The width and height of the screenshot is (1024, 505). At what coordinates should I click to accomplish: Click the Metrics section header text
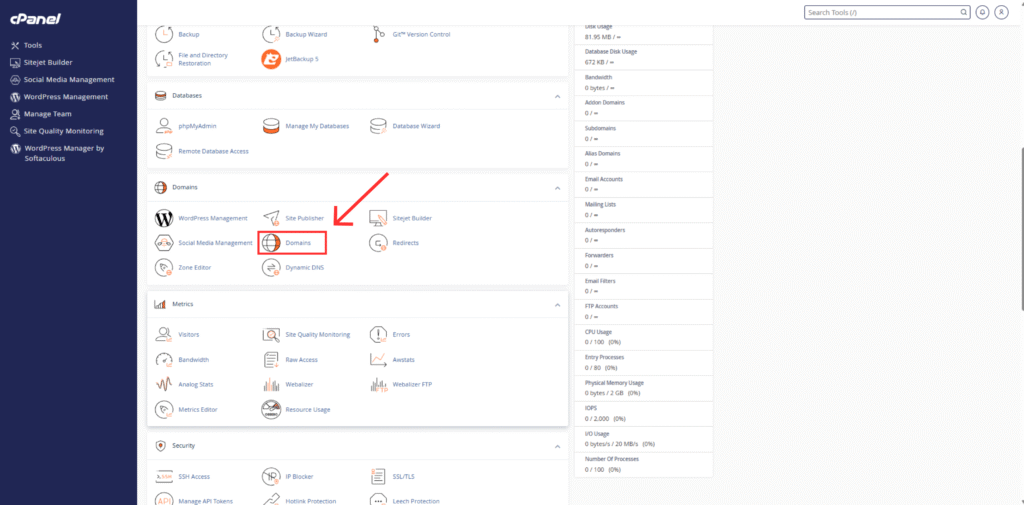tap(183, 304)
